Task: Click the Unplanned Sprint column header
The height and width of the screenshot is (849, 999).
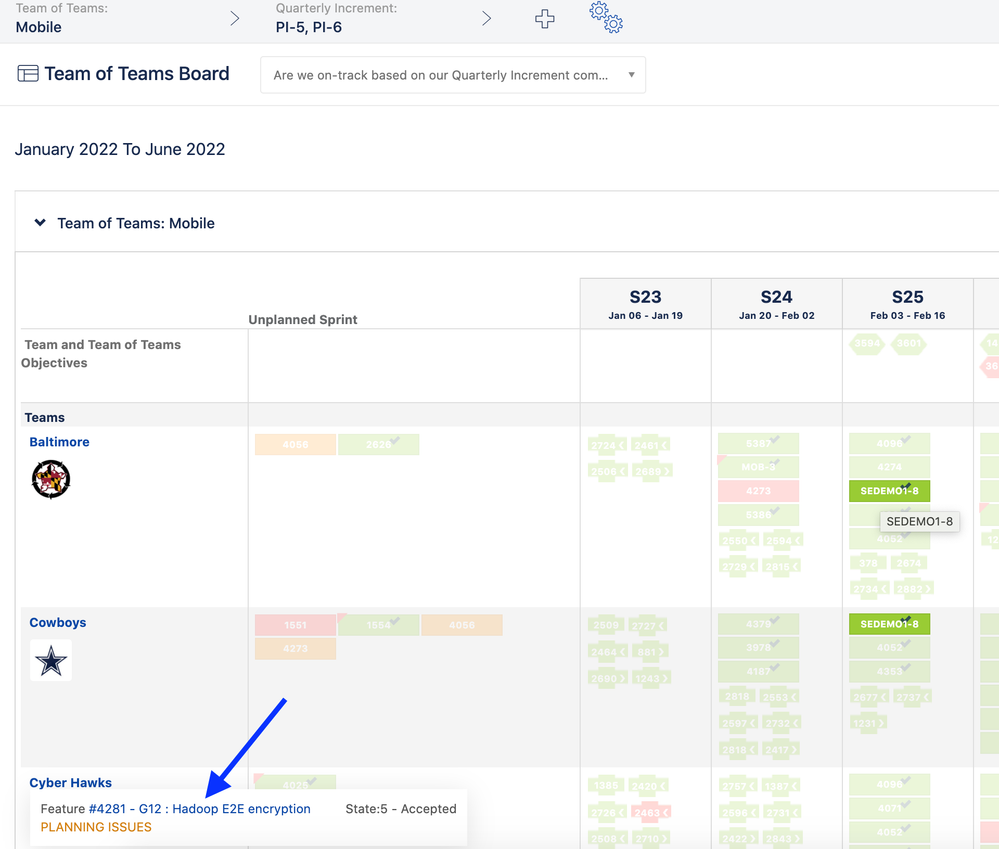Action: [303, 320]
